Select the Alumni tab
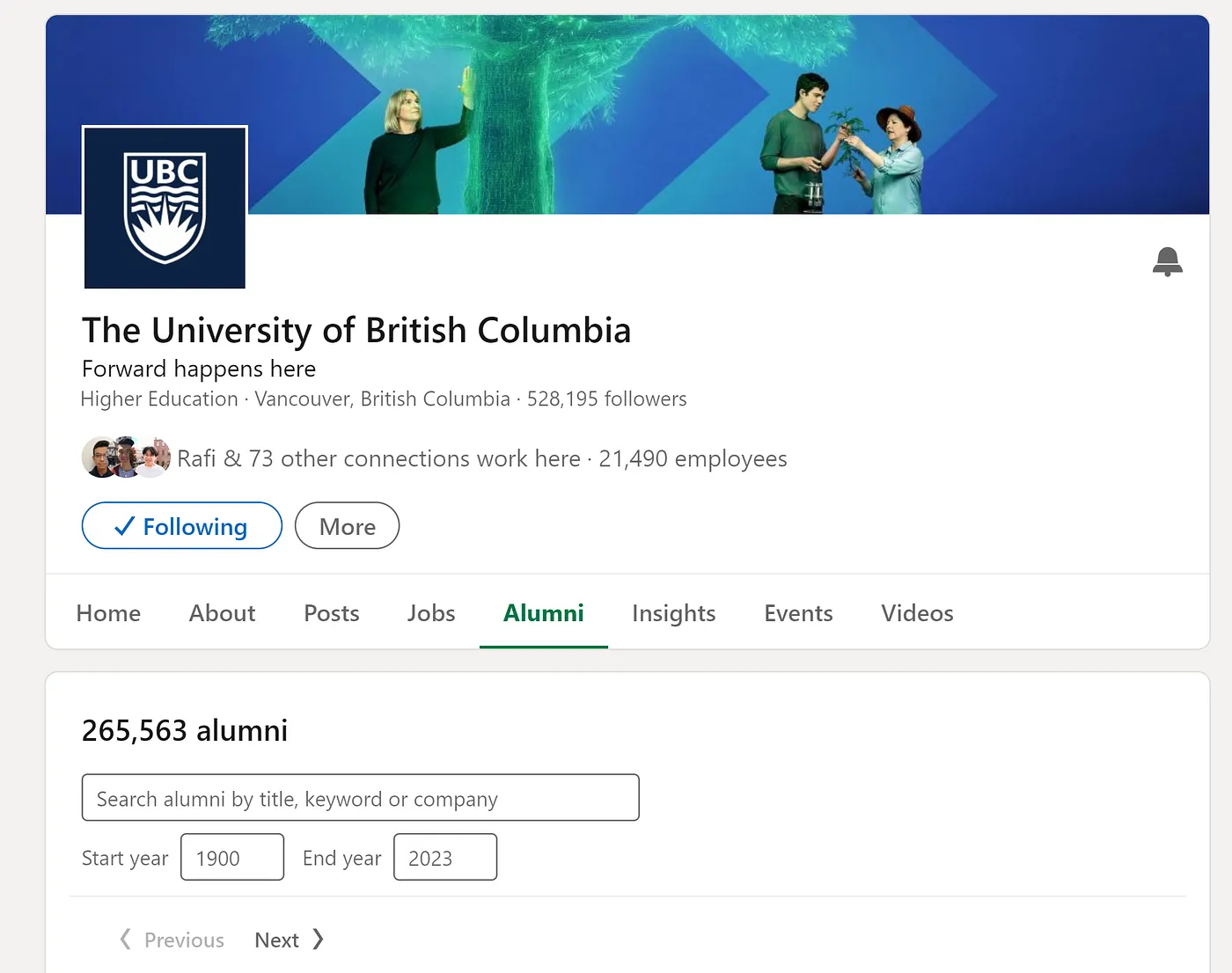Screen dimensions: 1232x973 coord(544,613)
